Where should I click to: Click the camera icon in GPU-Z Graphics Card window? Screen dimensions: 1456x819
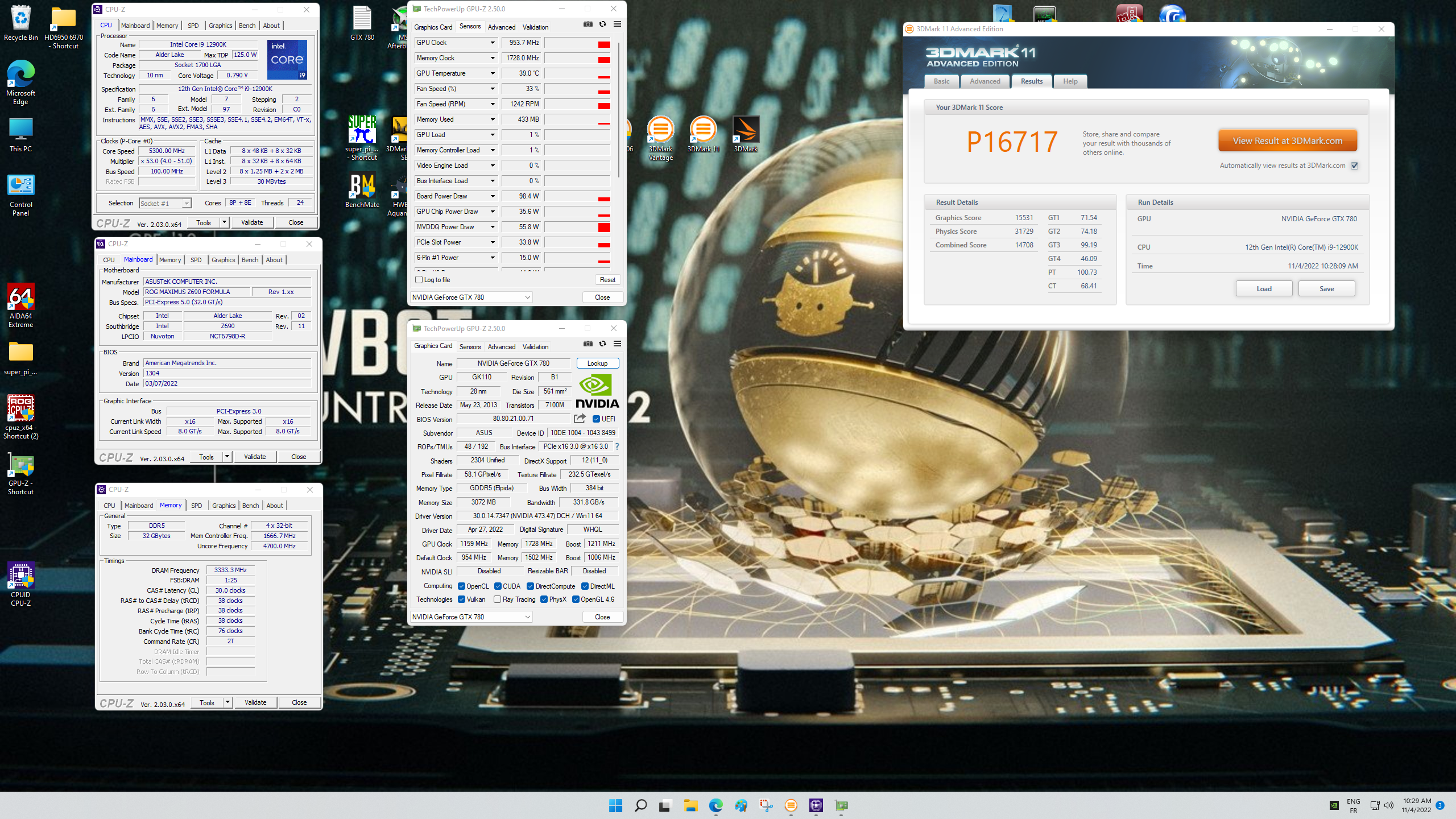[588, 344]
